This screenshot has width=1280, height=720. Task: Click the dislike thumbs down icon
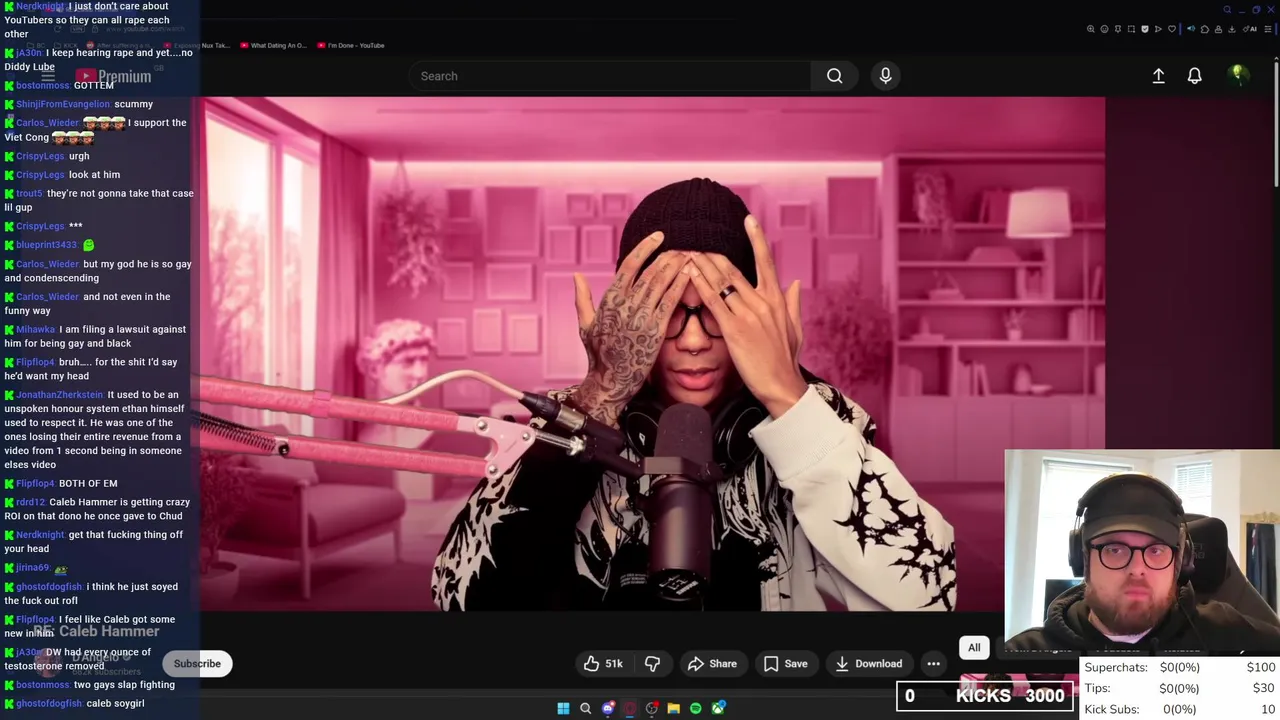[x=652, y=664]
